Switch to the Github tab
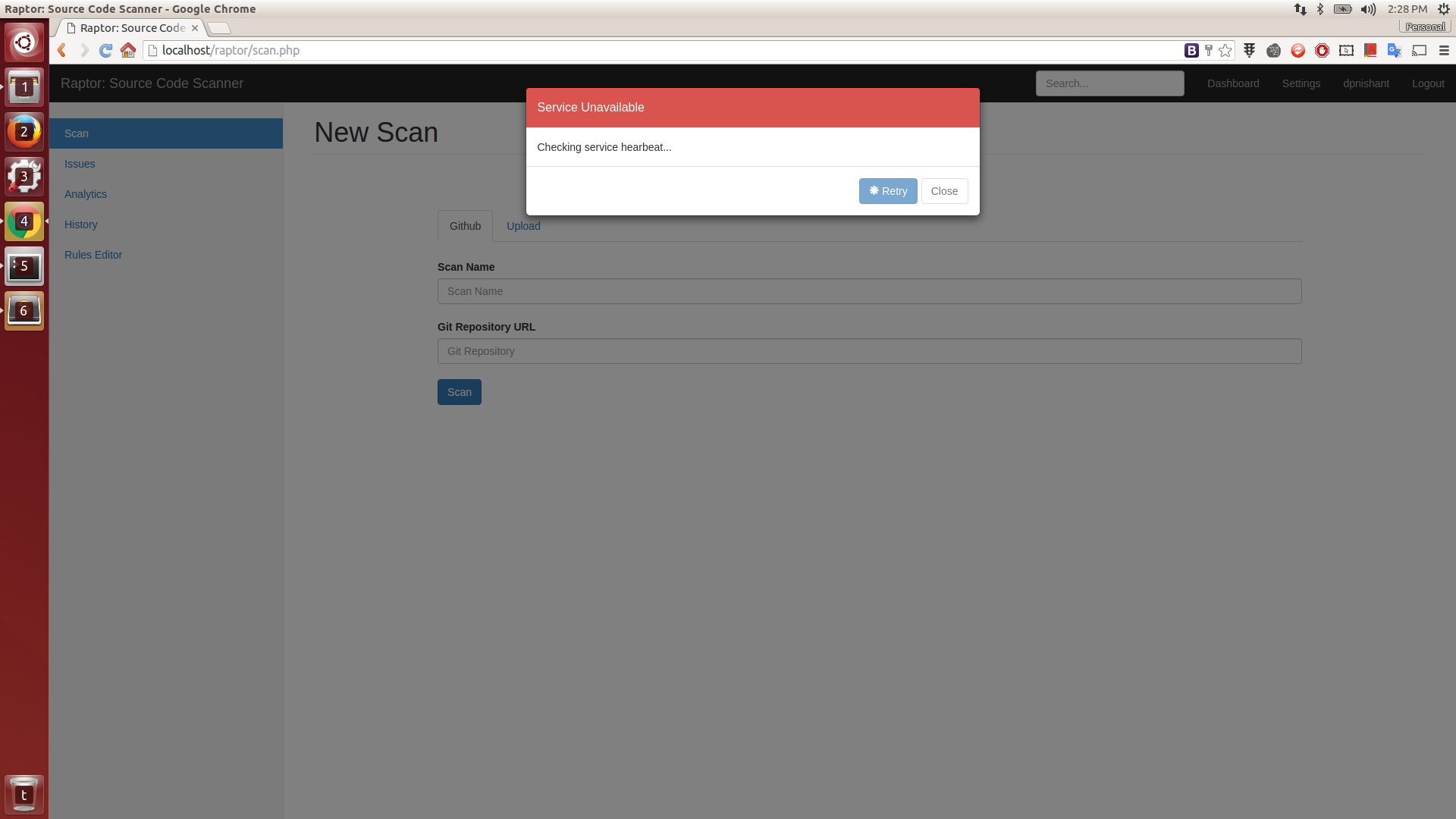This screenshot has height=819, width=1456. (x=465, y=226)
